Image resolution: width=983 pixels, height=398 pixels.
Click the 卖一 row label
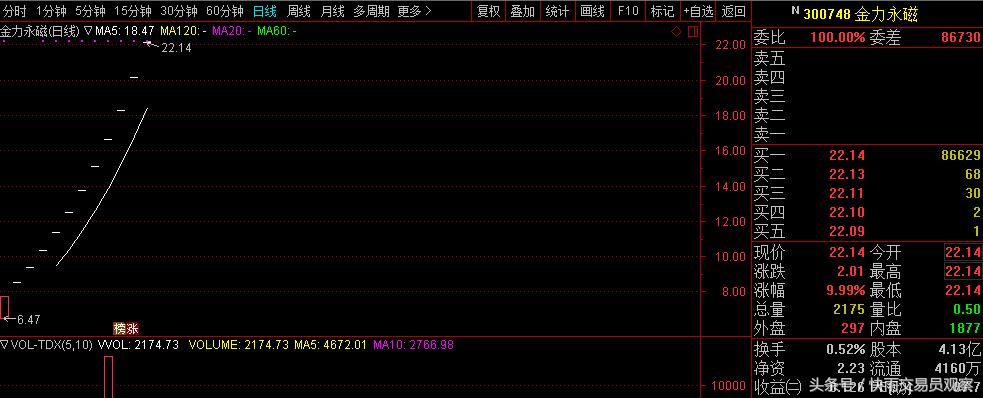(769, 134)
